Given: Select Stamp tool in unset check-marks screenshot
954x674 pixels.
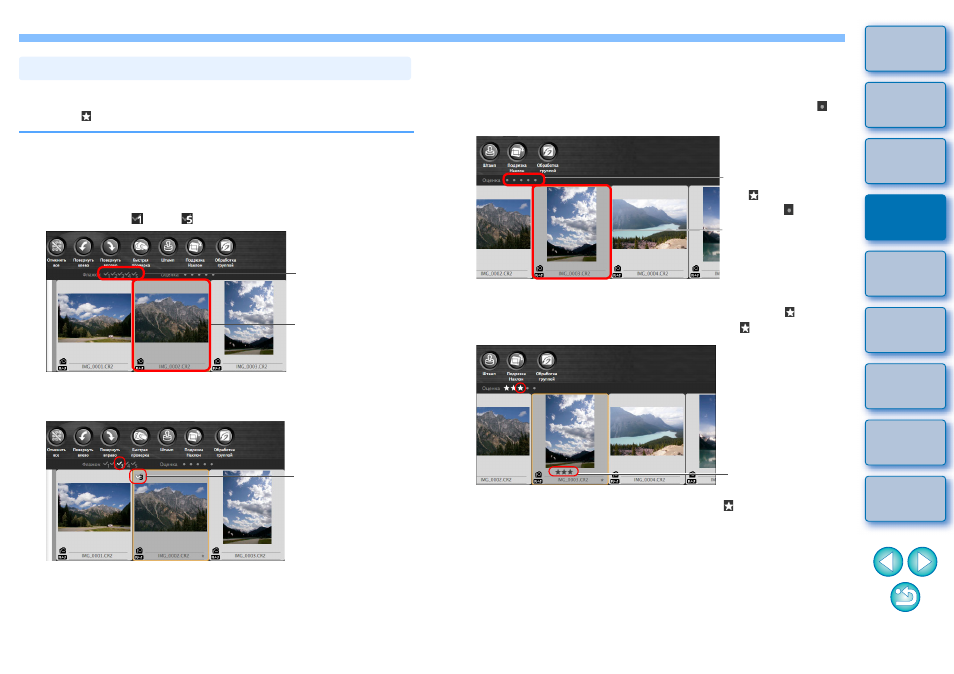Looking at the screenshot, I should (x=167, y=247).
